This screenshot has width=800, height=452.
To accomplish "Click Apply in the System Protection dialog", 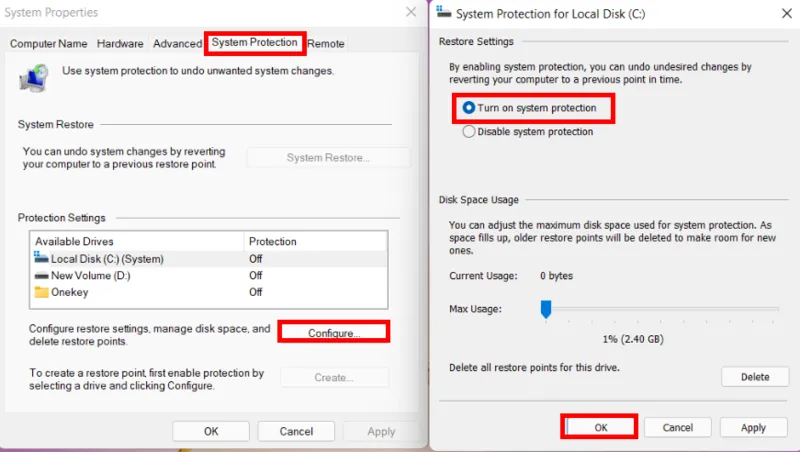I will click(753, 427).
